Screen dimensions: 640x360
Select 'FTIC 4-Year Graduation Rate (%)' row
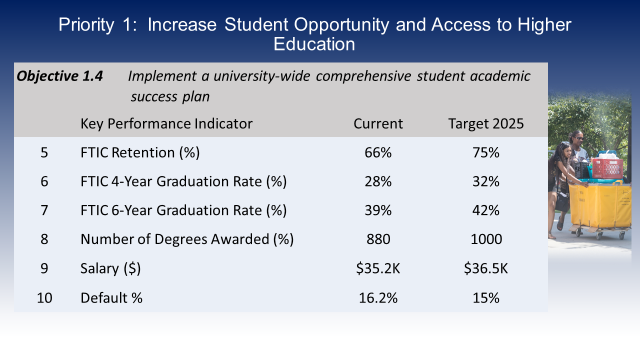(x=281, y=181)
